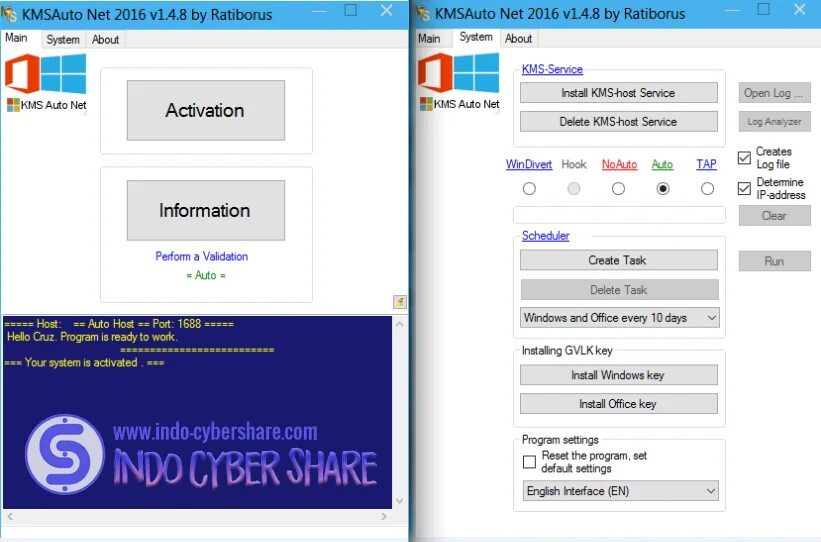The width and height of the screenshot is (821, 542).
Task: Select the disabled Hook radio button
Action: pyautogui.click(x=573, y=189)
